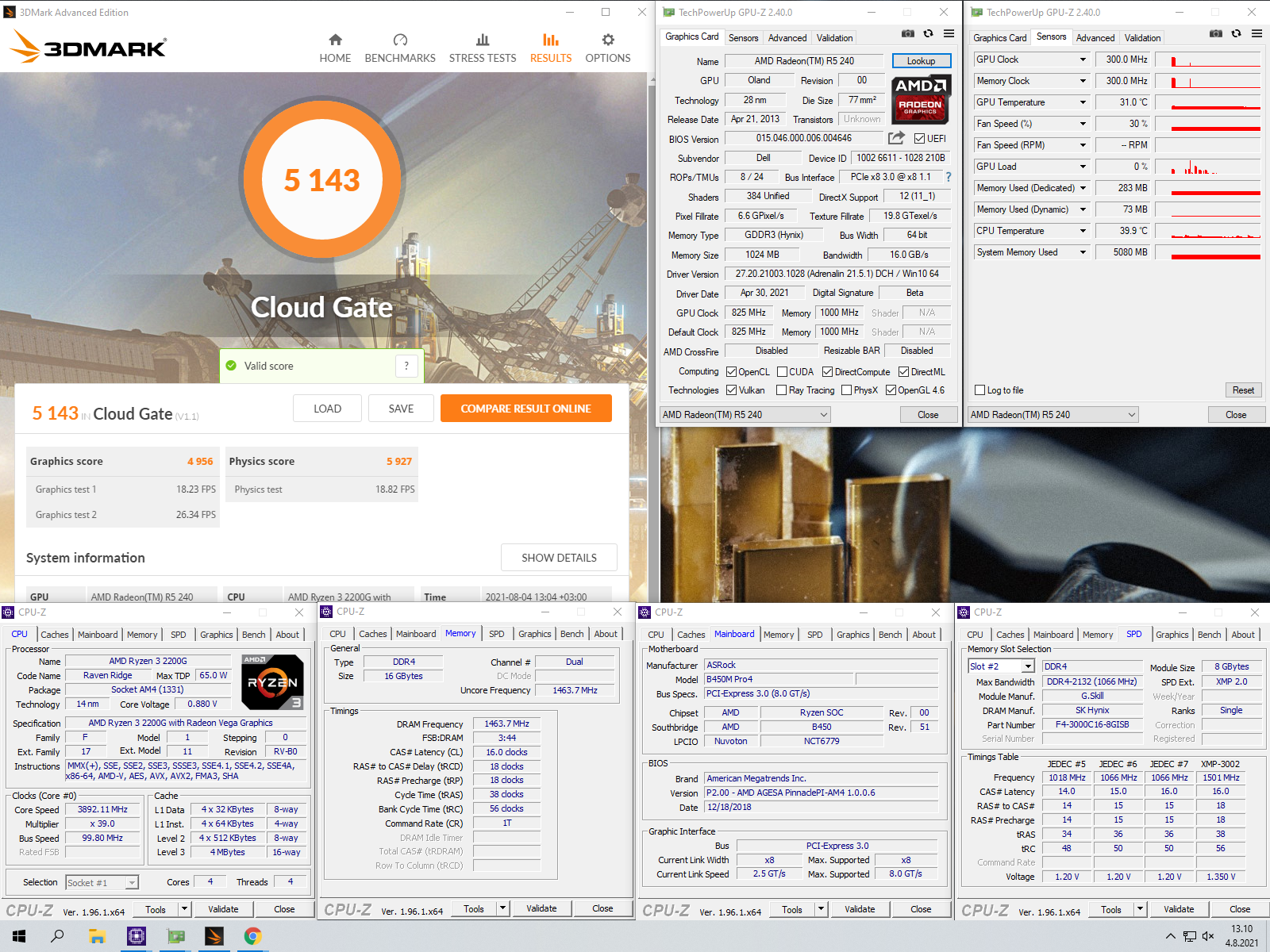Click the BIOS version share/export icon
The width and height of the screenshot is (1270, 952).
[x=896, y=138]
